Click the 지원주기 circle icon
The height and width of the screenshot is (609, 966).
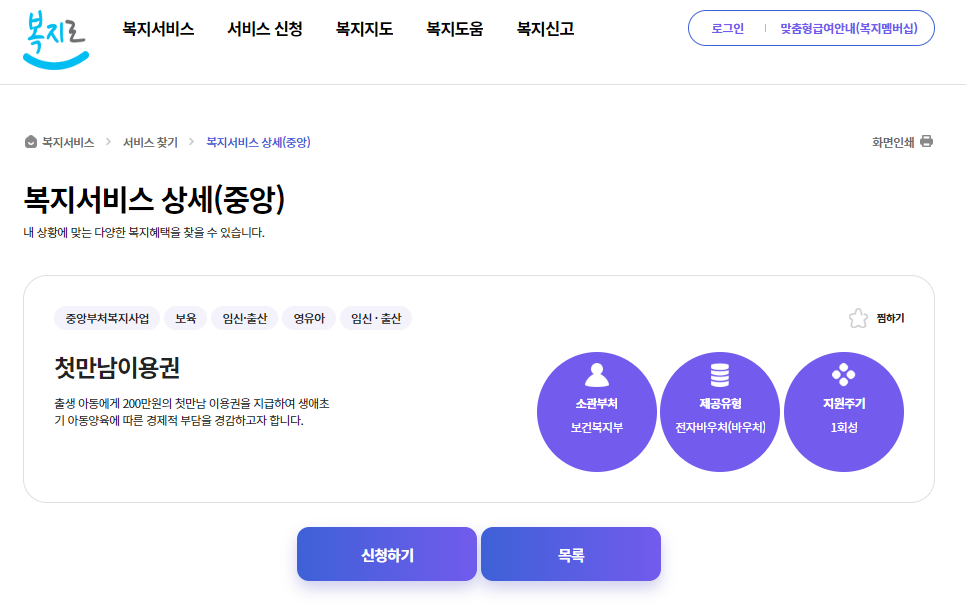pyautogui.click(x=844, y=411)
